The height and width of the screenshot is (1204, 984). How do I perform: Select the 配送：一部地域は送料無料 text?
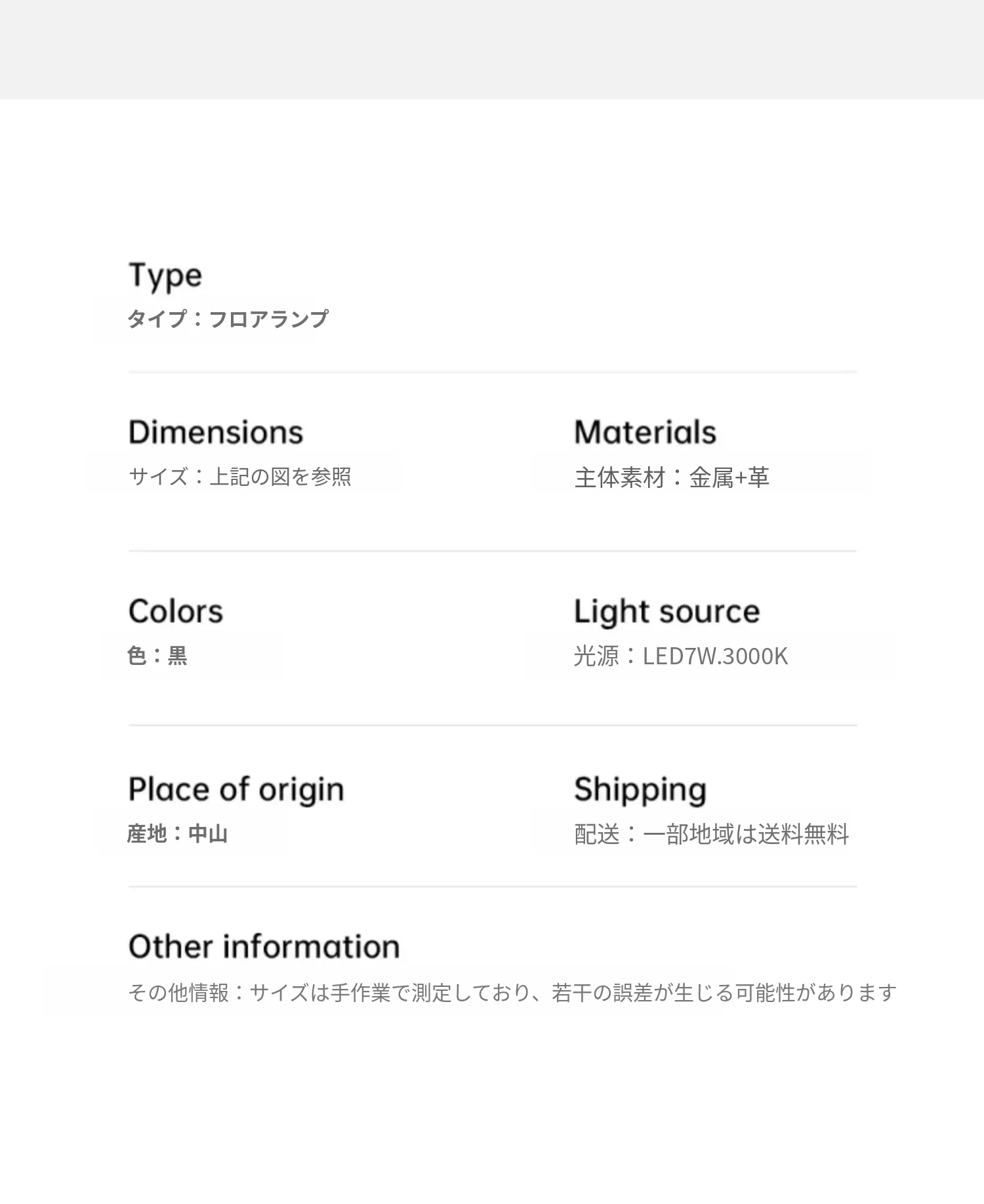pos(712,834)
